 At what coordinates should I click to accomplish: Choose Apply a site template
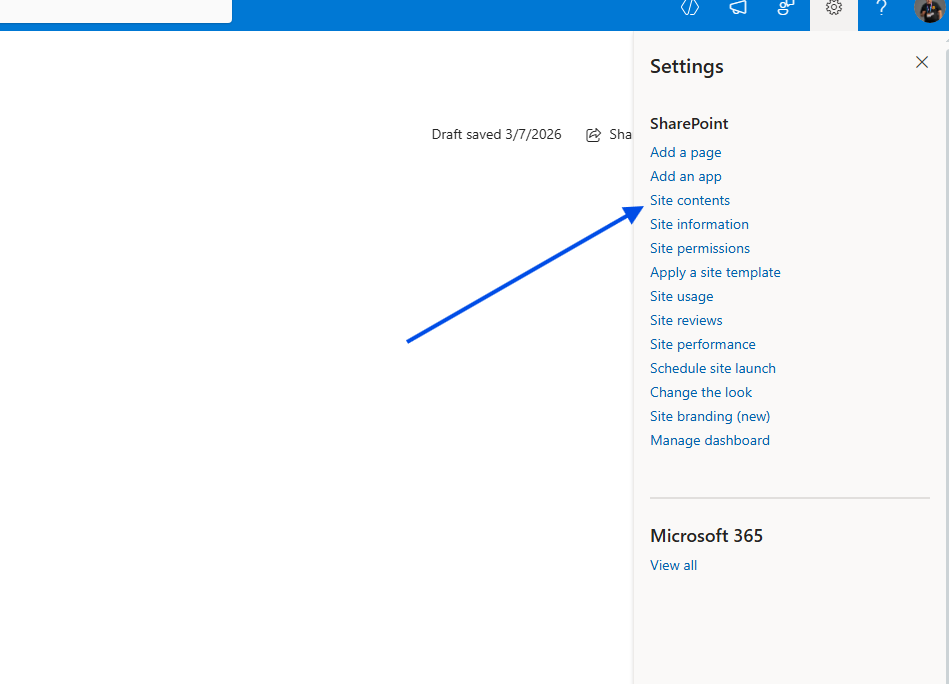pyautogui.click(x=715, y=272)
